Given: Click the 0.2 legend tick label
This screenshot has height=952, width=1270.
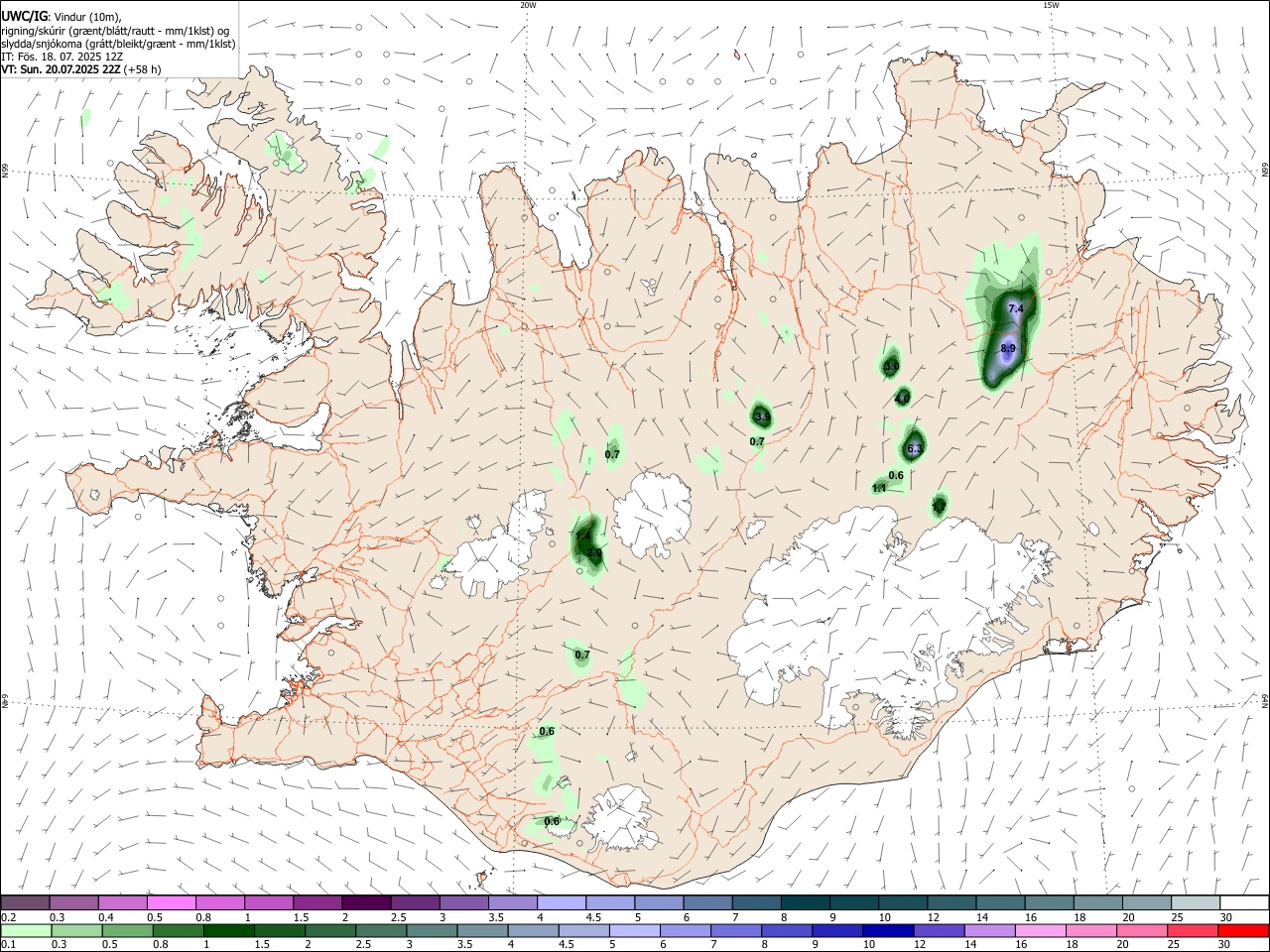Looking at the screenshot, I should coord(8,917).
